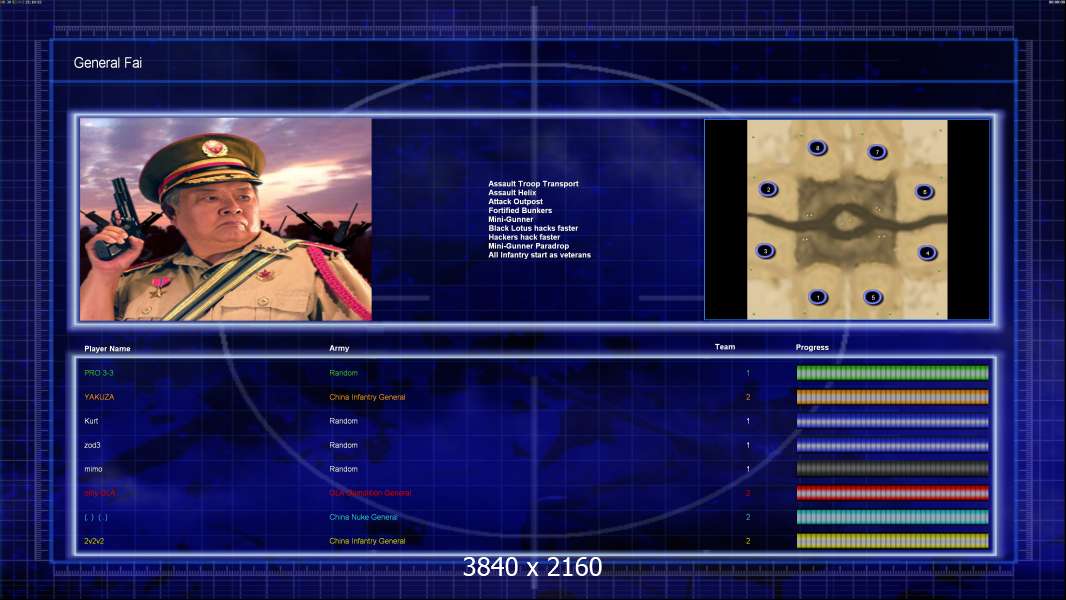Image resolution: width=1066 pixels, height=600 pixels.
Task: Click zod3's progress bar
Action: 893,445
